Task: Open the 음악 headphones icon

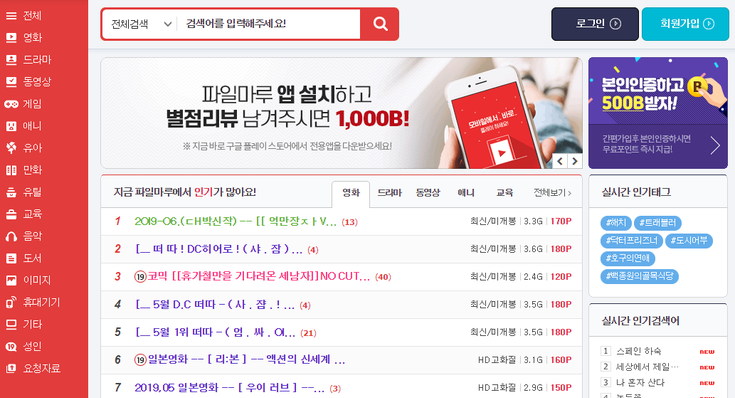Action: (11, 236)
